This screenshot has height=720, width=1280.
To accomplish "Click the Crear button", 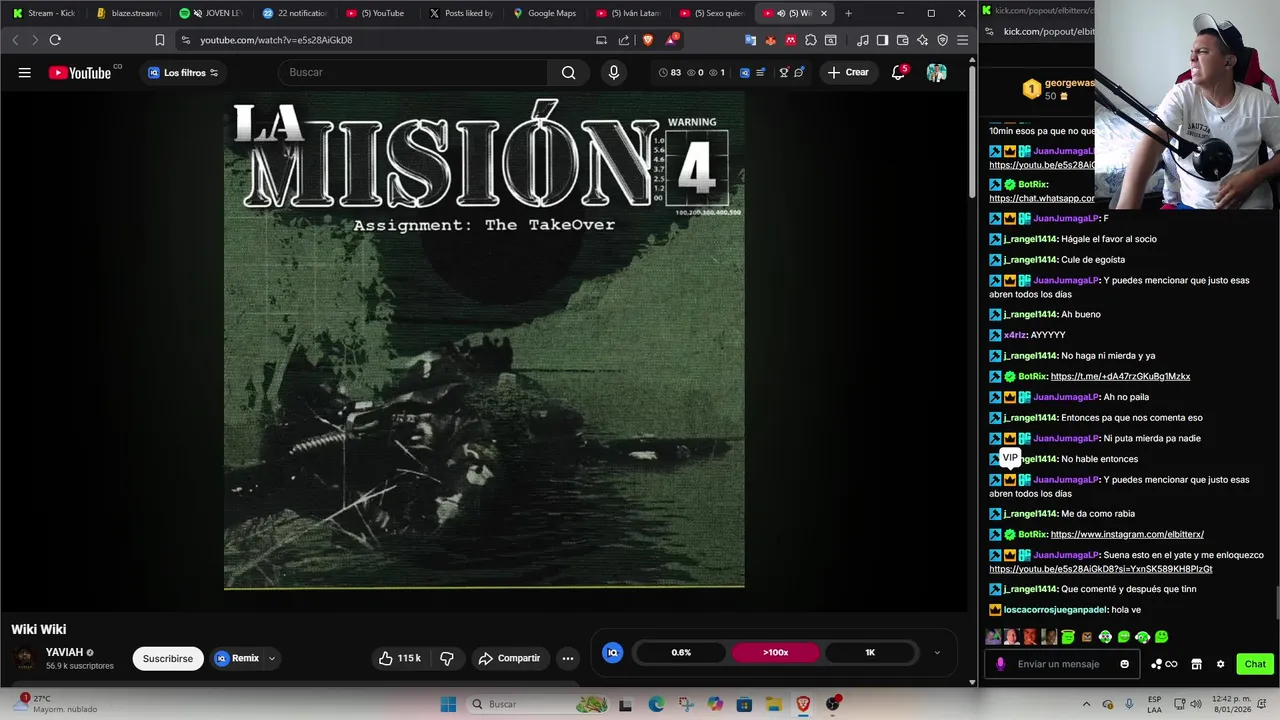I will [848, 72].
